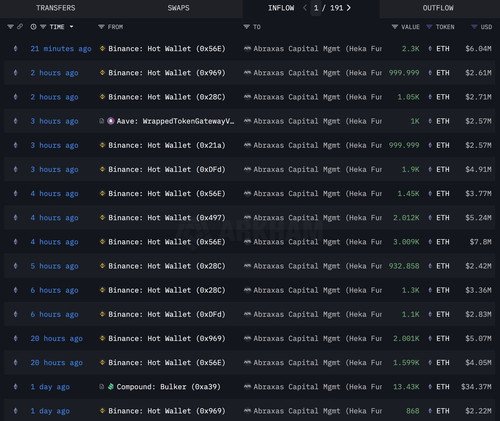Open Aave: WrappedTokenGatewayV entity link
The image size is (500, 421).
point(175,121)
